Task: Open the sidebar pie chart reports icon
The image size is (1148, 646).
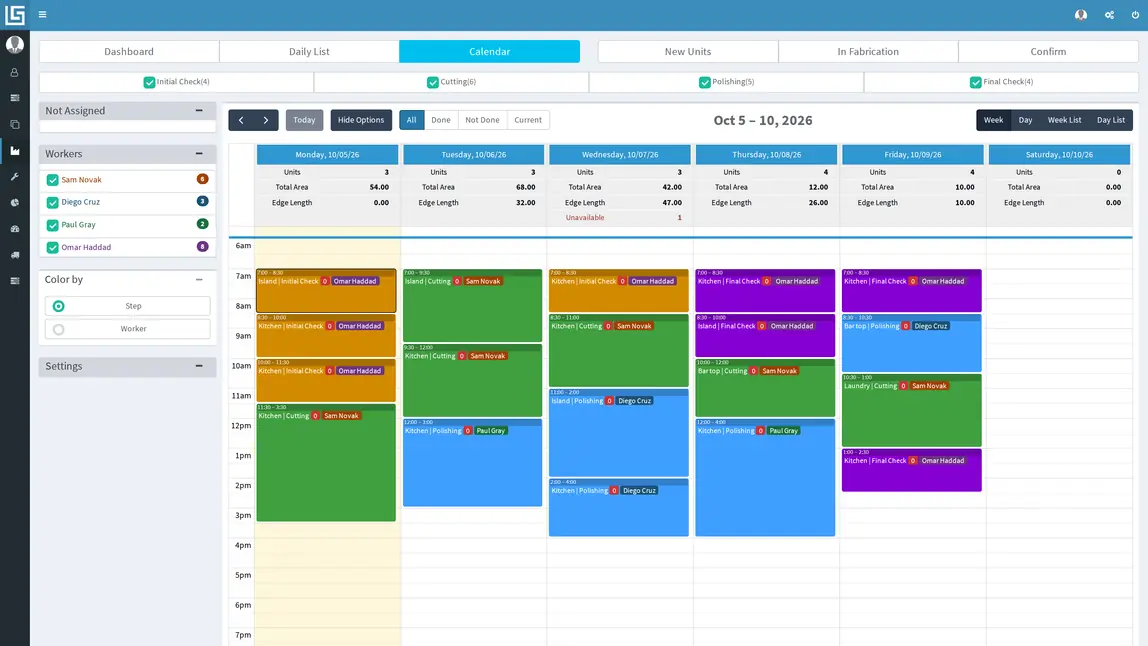Action: (15, 203)
